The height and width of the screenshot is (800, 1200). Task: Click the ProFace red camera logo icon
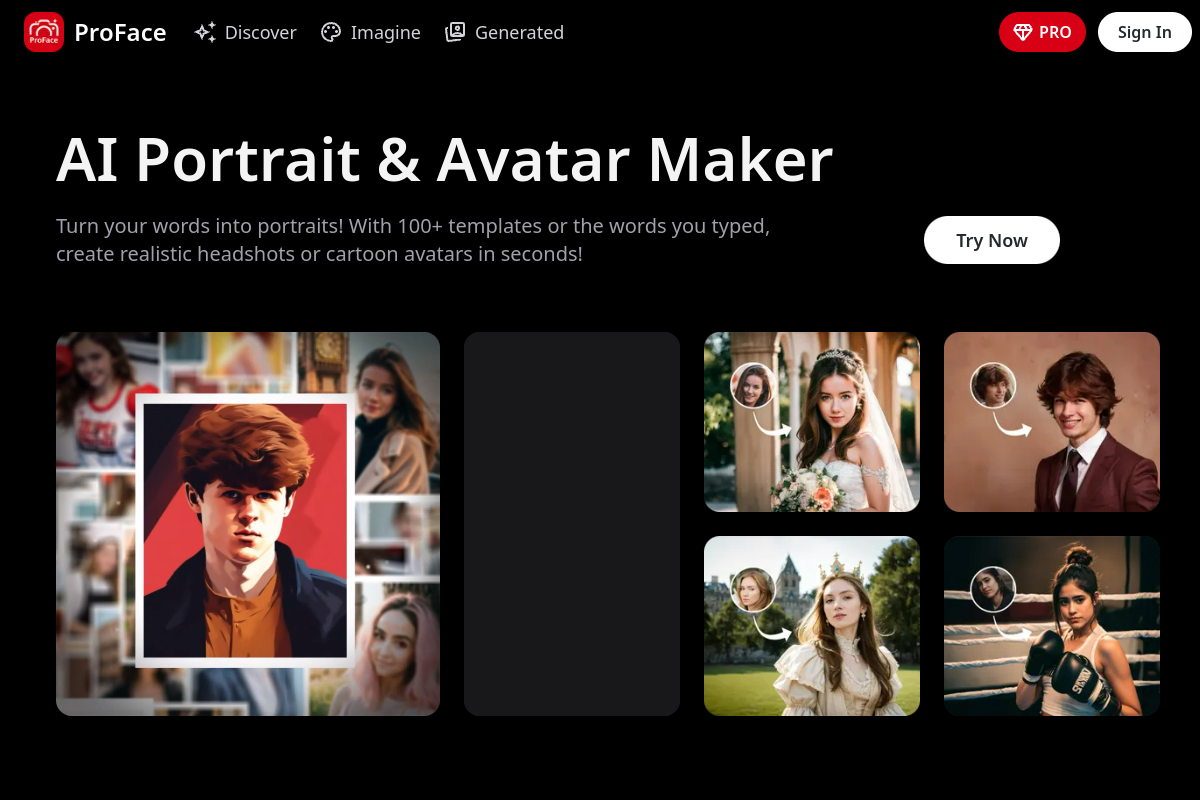coord(44,32)
